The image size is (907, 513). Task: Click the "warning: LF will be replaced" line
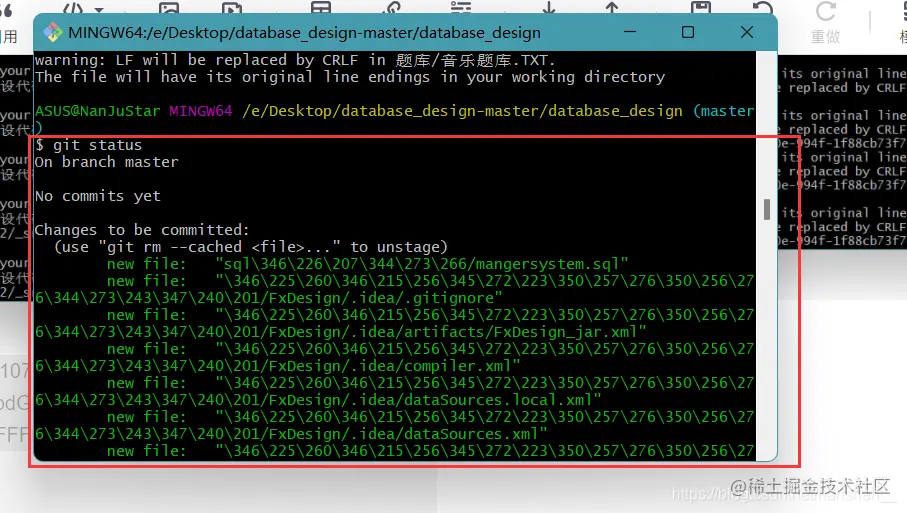pos(295,60)
